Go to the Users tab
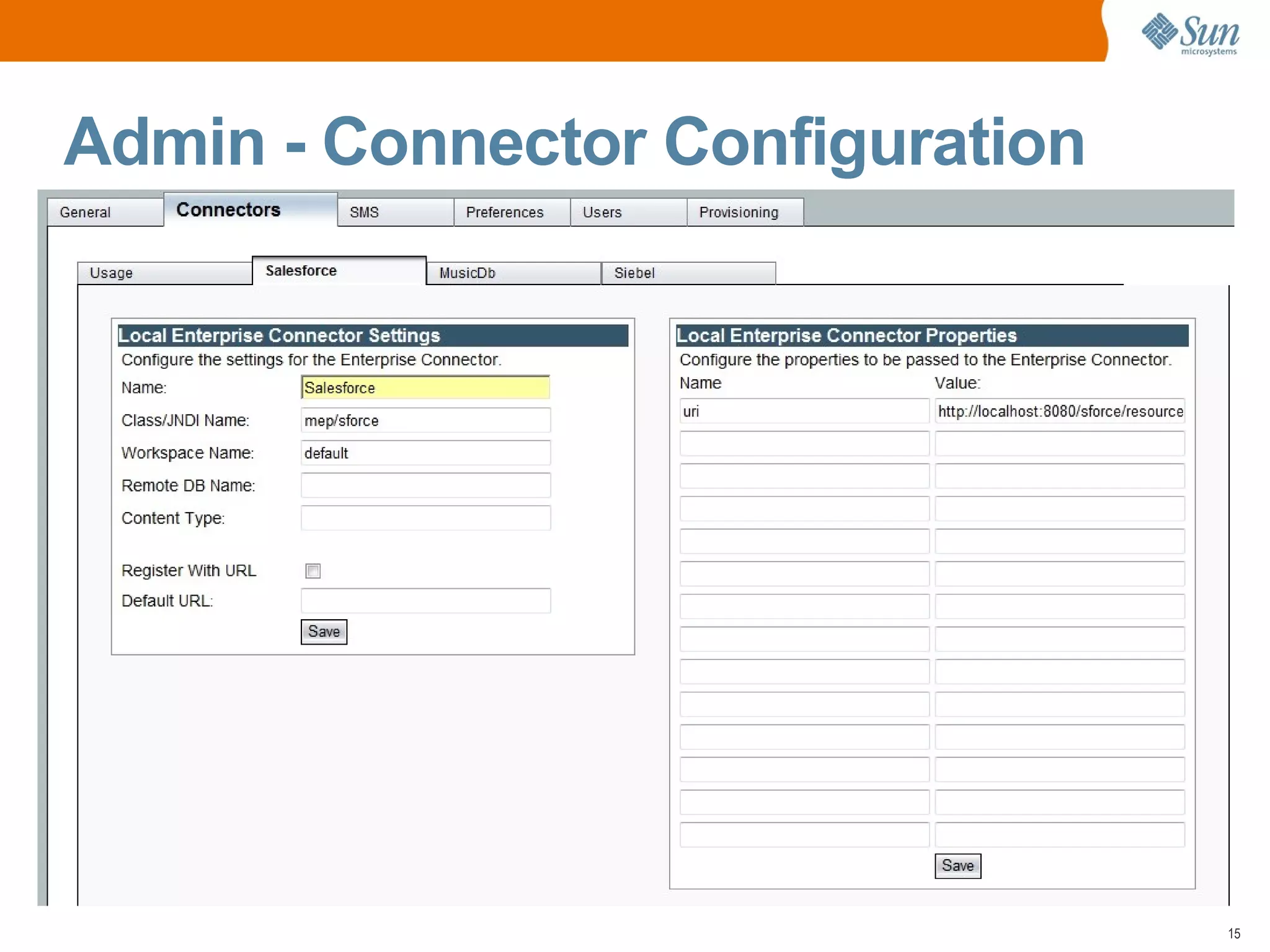 tap(629, 212)
